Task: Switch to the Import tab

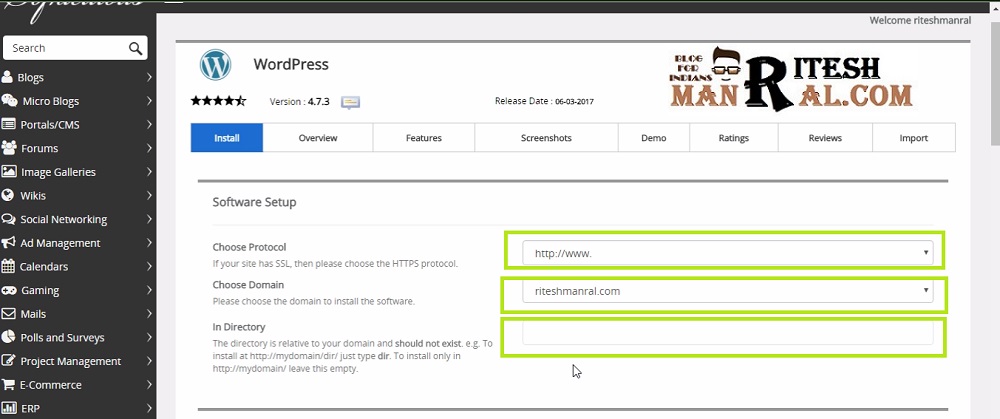Action: click(913, 138)
